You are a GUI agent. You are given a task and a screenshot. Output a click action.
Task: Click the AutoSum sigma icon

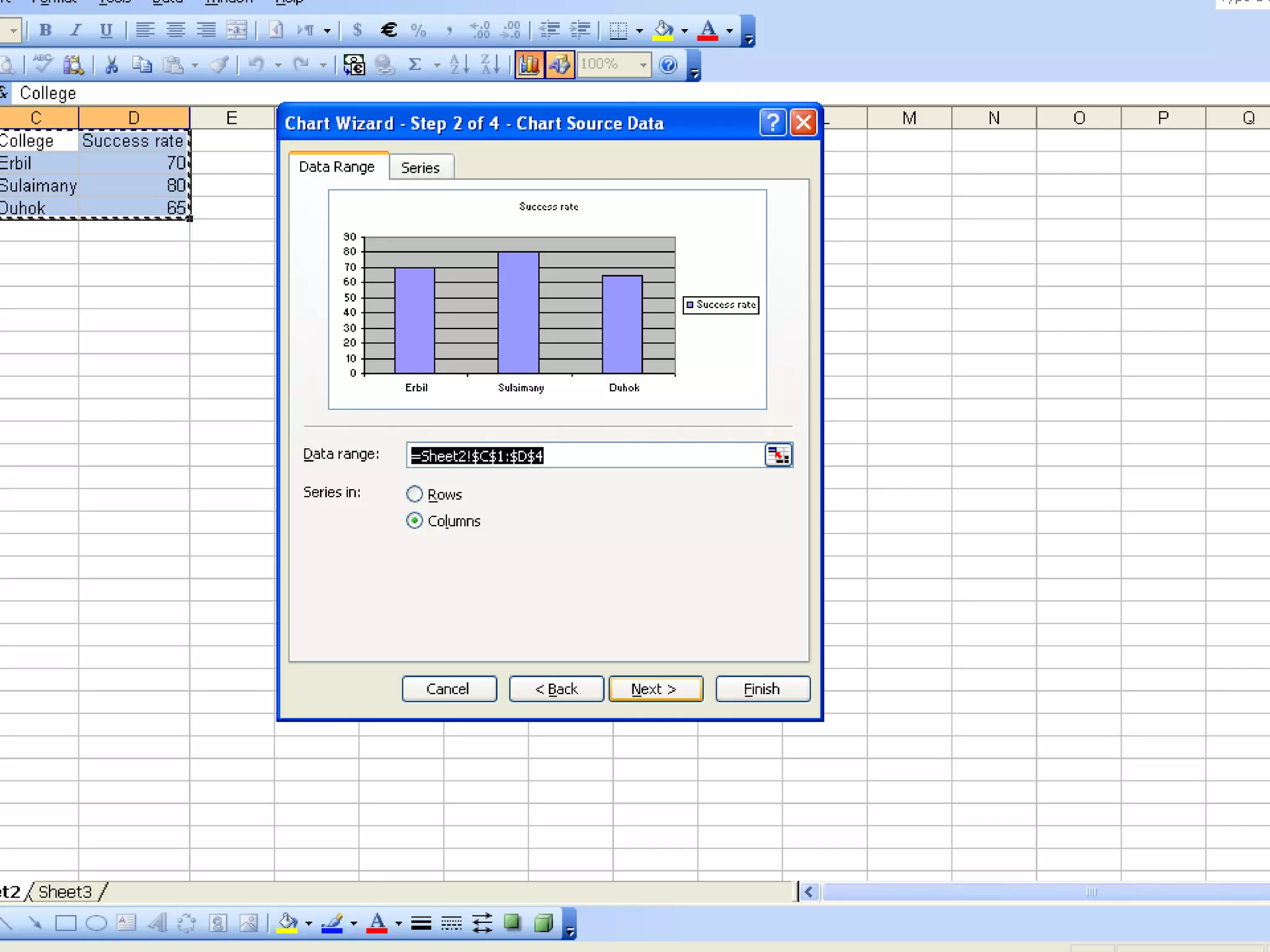click(415, 64)
